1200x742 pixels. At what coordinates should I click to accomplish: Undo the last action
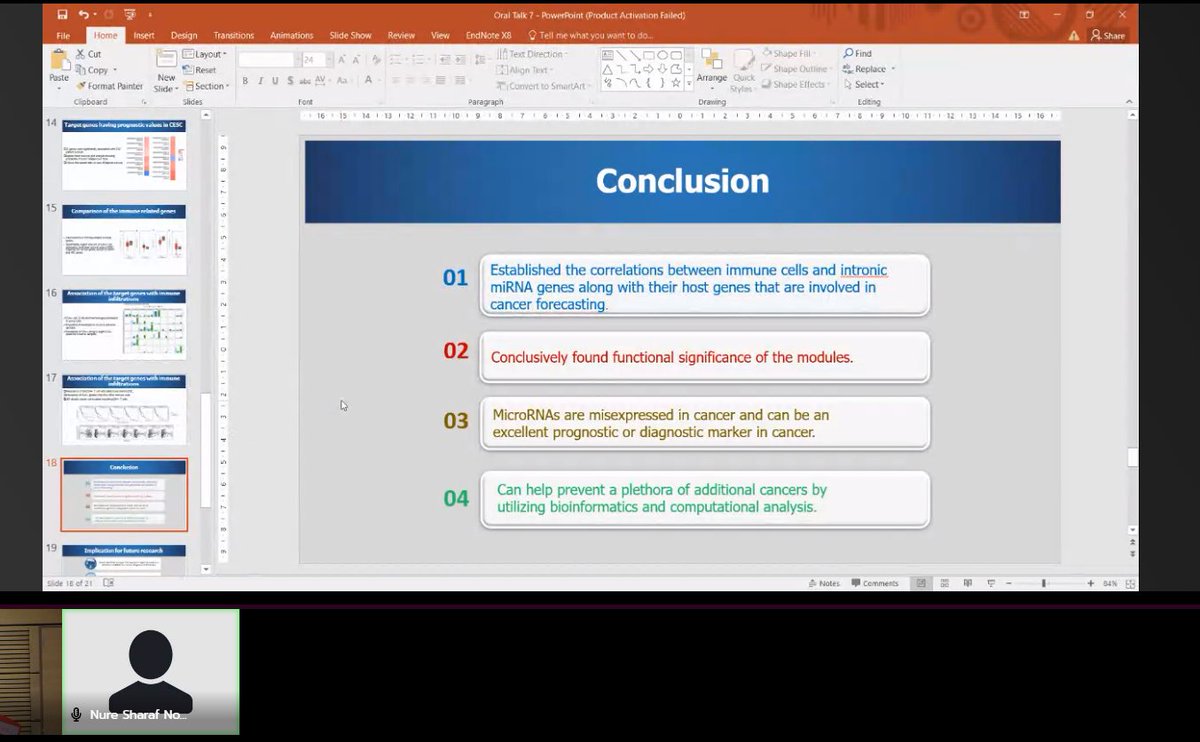point(83,15)
